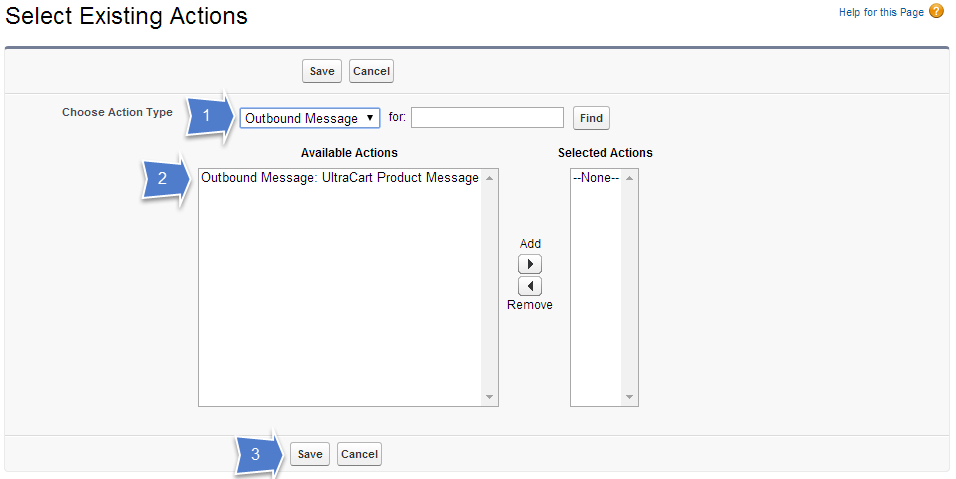Click the Remove left-arrow button
Screen dimensions: 956x479
[530, 286]
